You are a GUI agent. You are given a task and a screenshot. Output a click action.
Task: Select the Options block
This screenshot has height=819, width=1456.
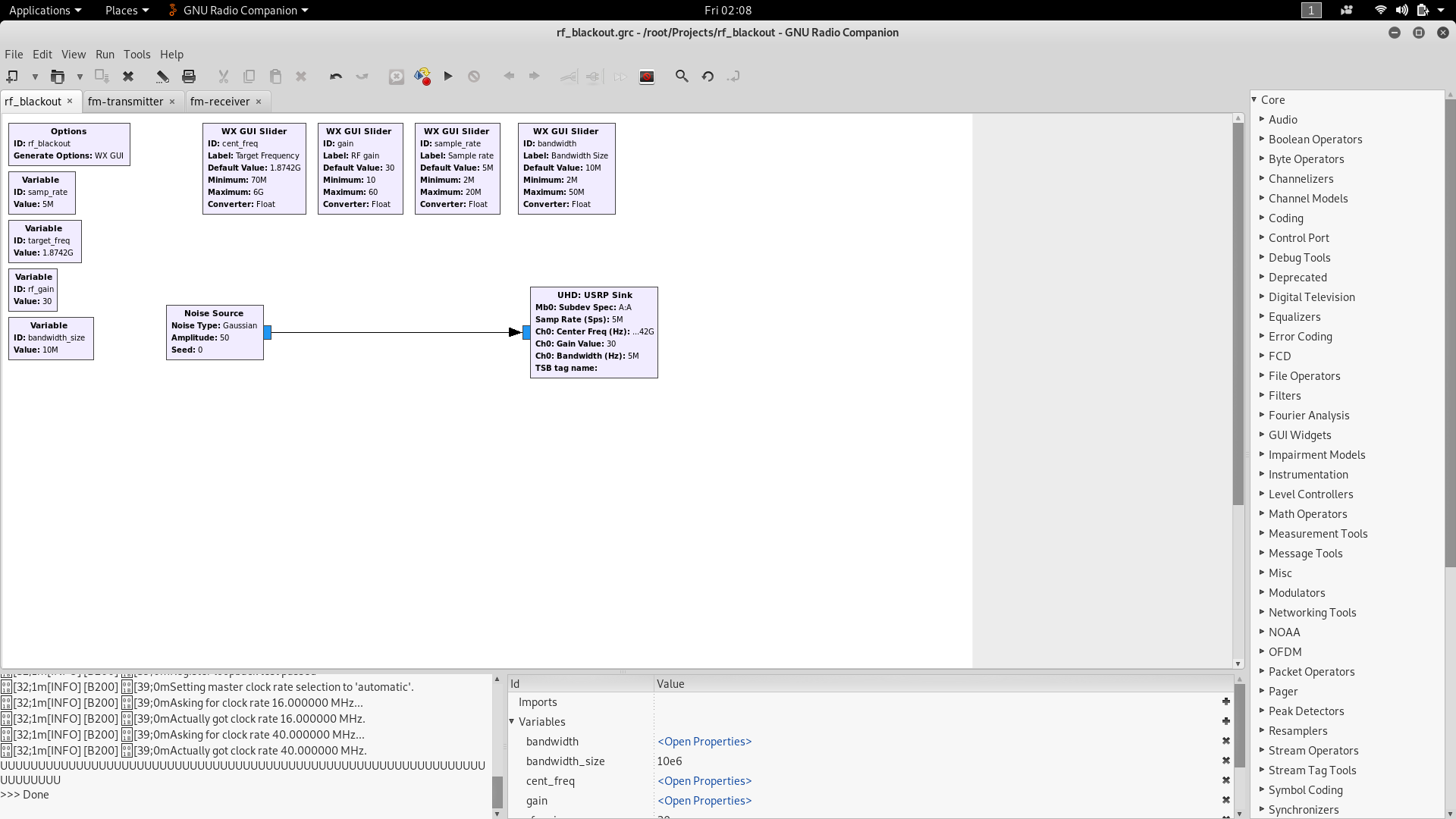[69, 144]
